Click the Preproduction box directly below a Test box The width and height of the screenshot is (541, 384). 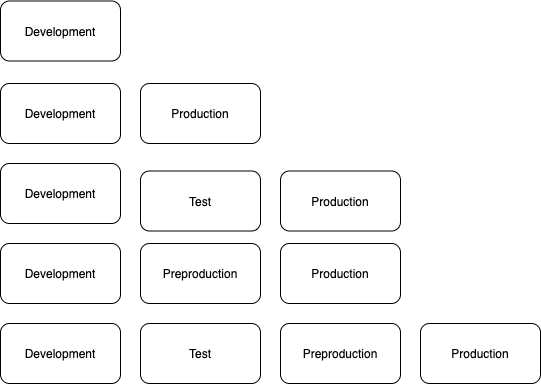[200, 274]
